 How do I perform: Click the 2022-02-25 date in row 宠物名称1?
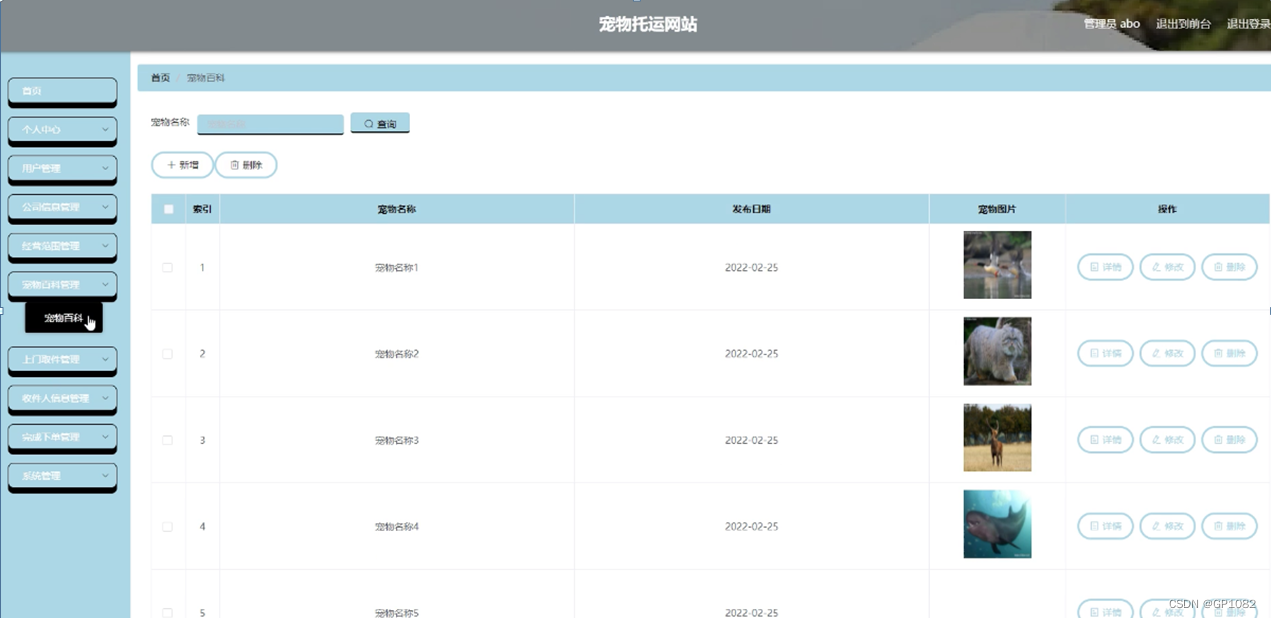(751, 268)
